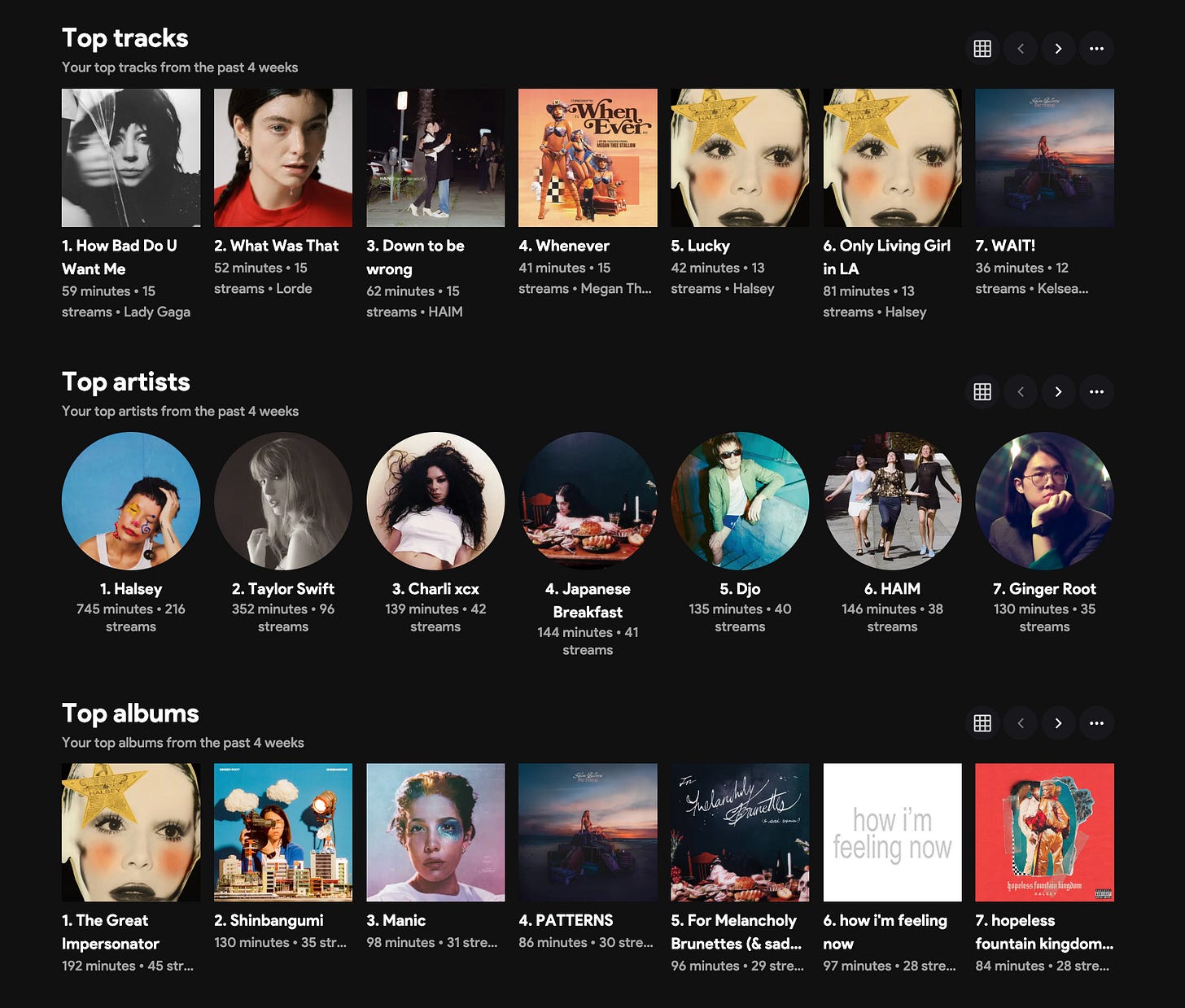Click artist name '3. Charli xcx'
Screen dimensions: 1185x1008
click(x=435, y=589)
